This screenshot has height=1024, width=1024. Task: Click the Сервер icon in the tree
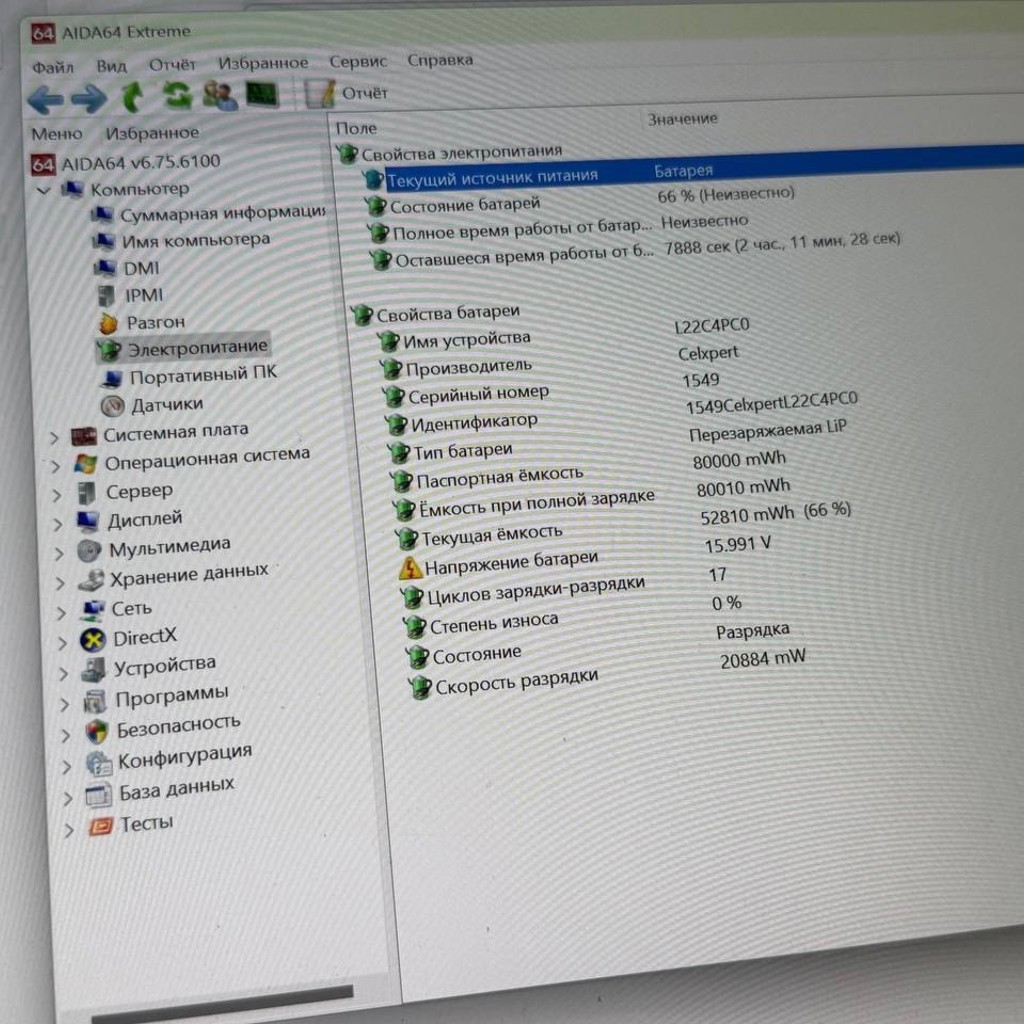pos(86,493)
